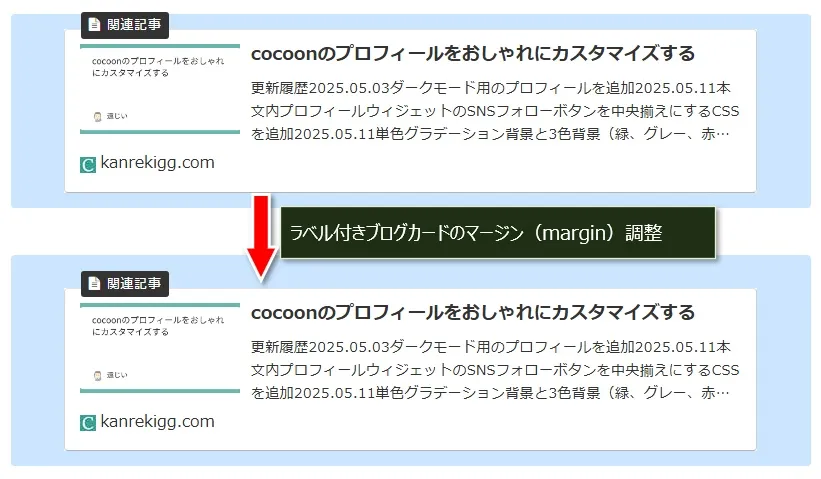Screen dimensions: 821x479
Task: Click the teal bar atop the upper thumbnail
Action: (160, 46)
